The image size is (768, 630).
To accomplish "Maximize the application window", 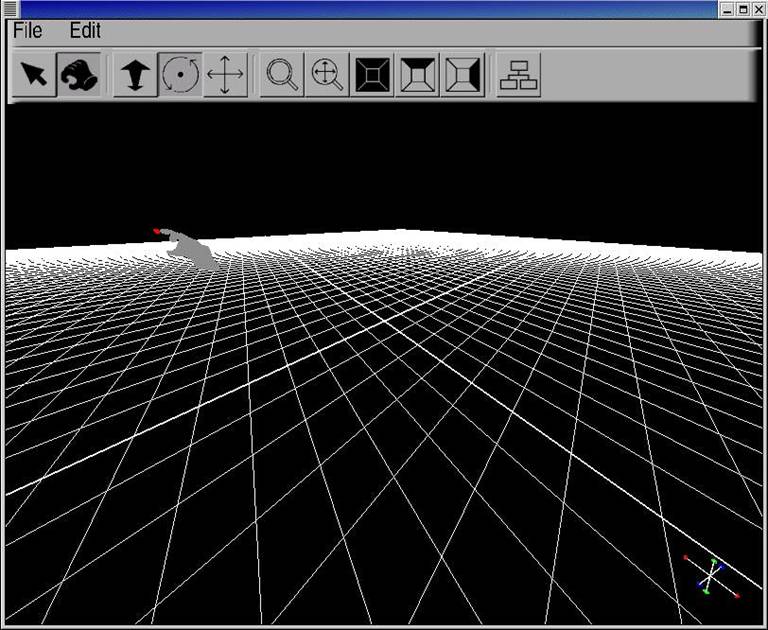I will point(743,9).
